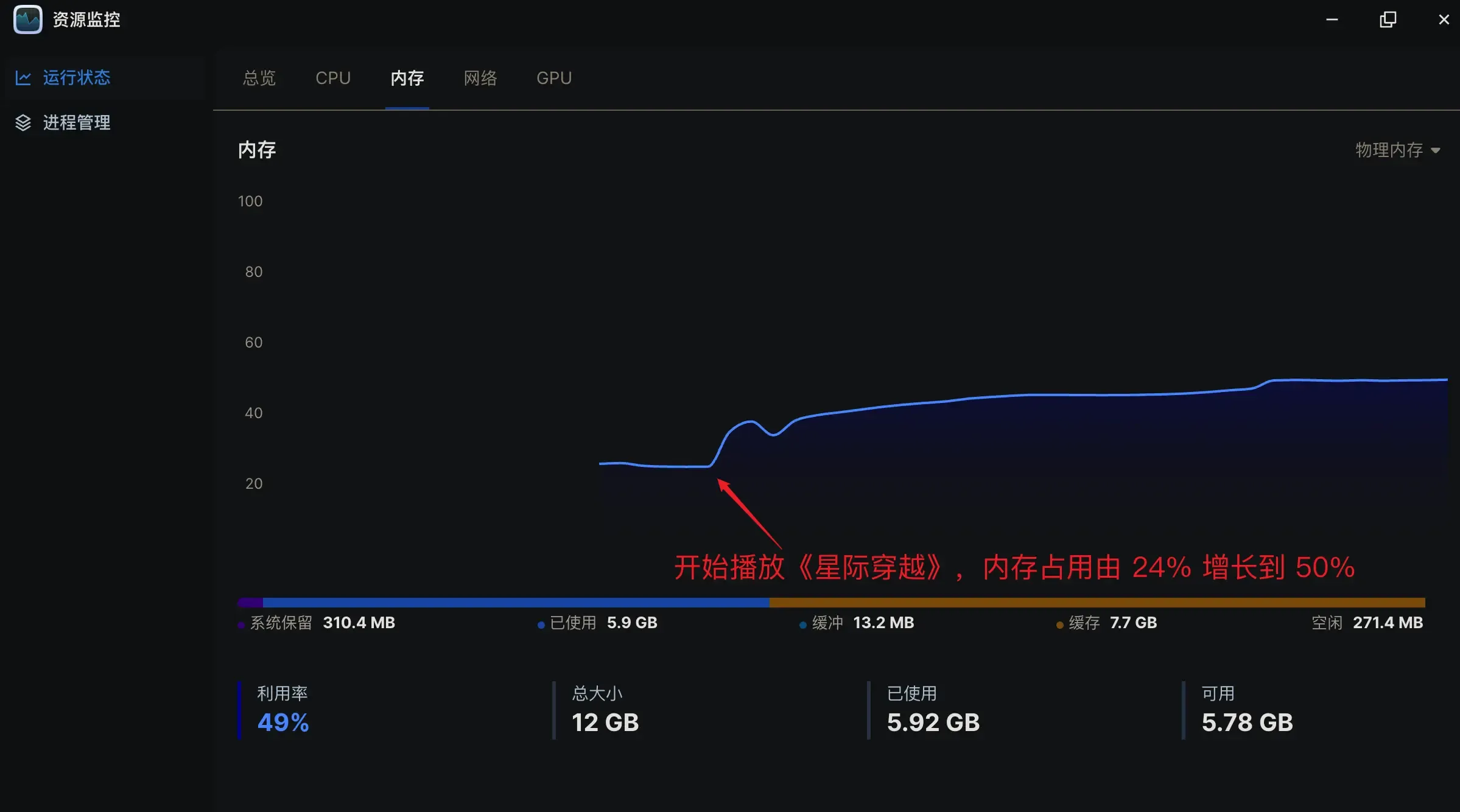Switch to the 总览 tab

[259, 78]
